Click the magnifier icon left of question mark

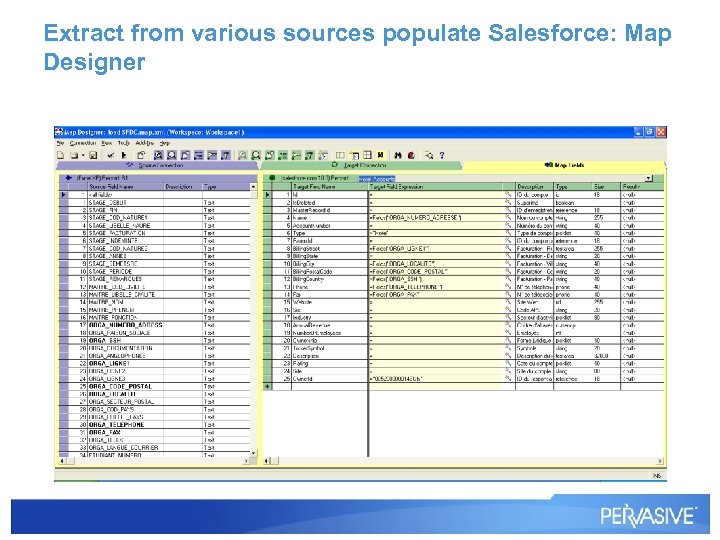point(429,155)
